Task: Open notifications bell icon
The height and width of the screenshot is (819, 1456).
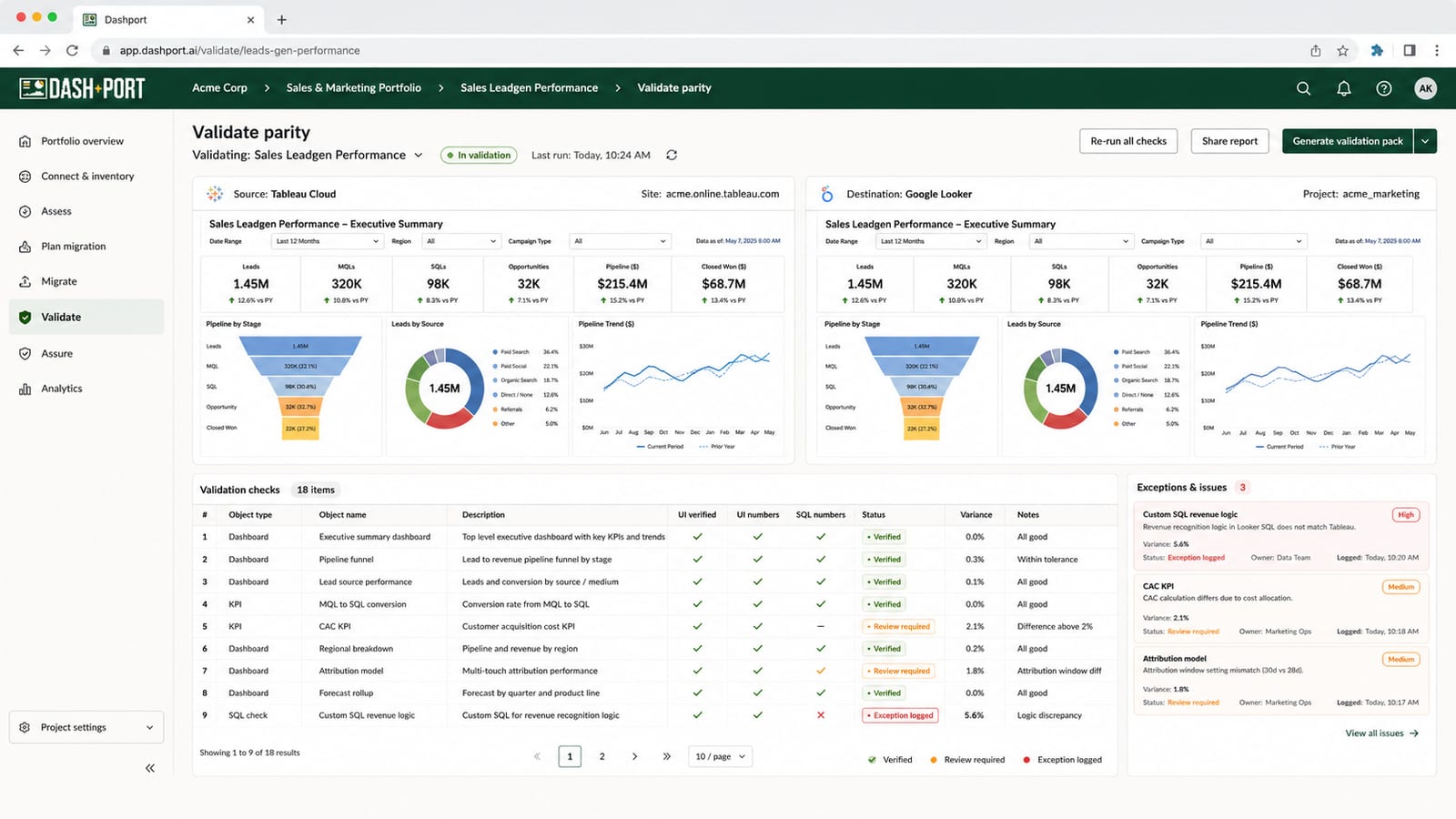Action: (1343, 88)
